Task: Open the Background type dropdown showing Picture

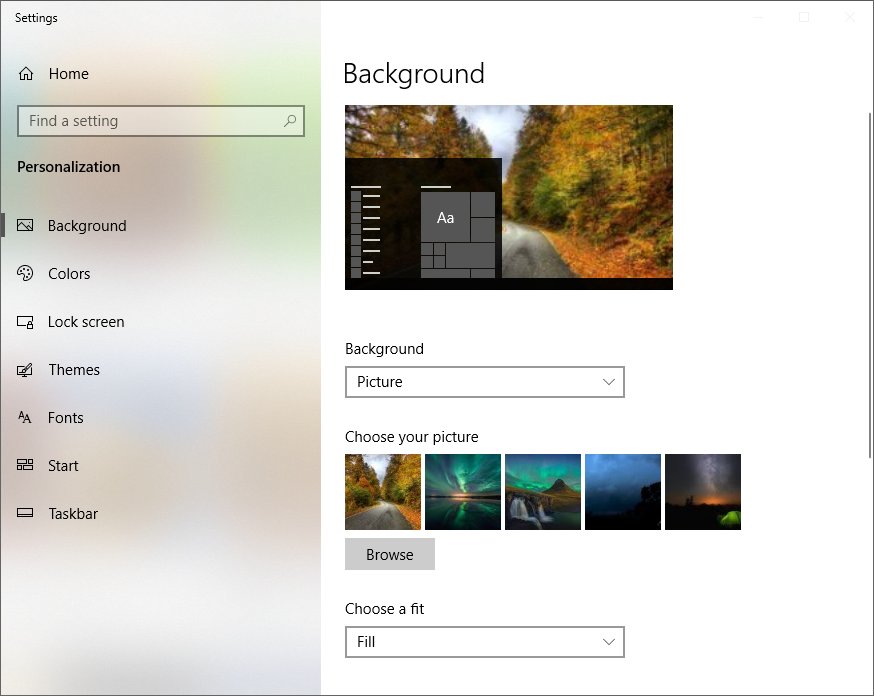Action: click(x=484, y=382)
